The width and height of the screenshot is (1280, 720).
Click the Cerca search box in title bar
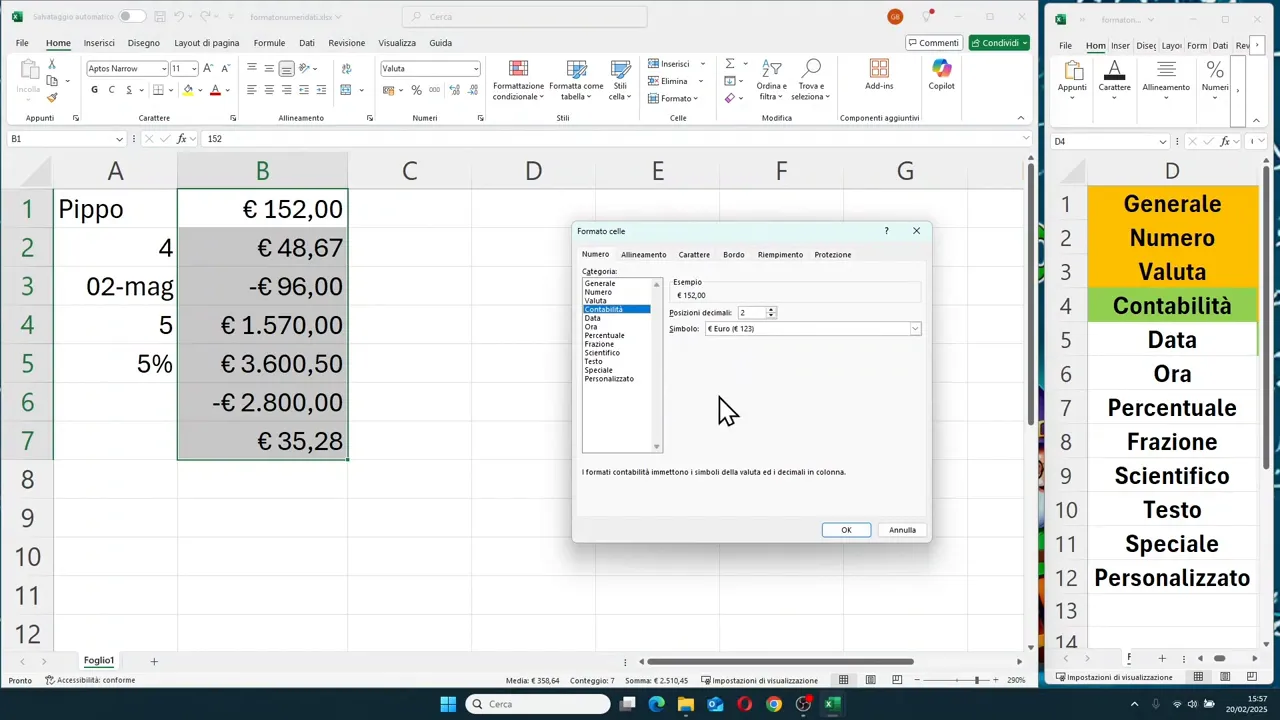[524, 17]
